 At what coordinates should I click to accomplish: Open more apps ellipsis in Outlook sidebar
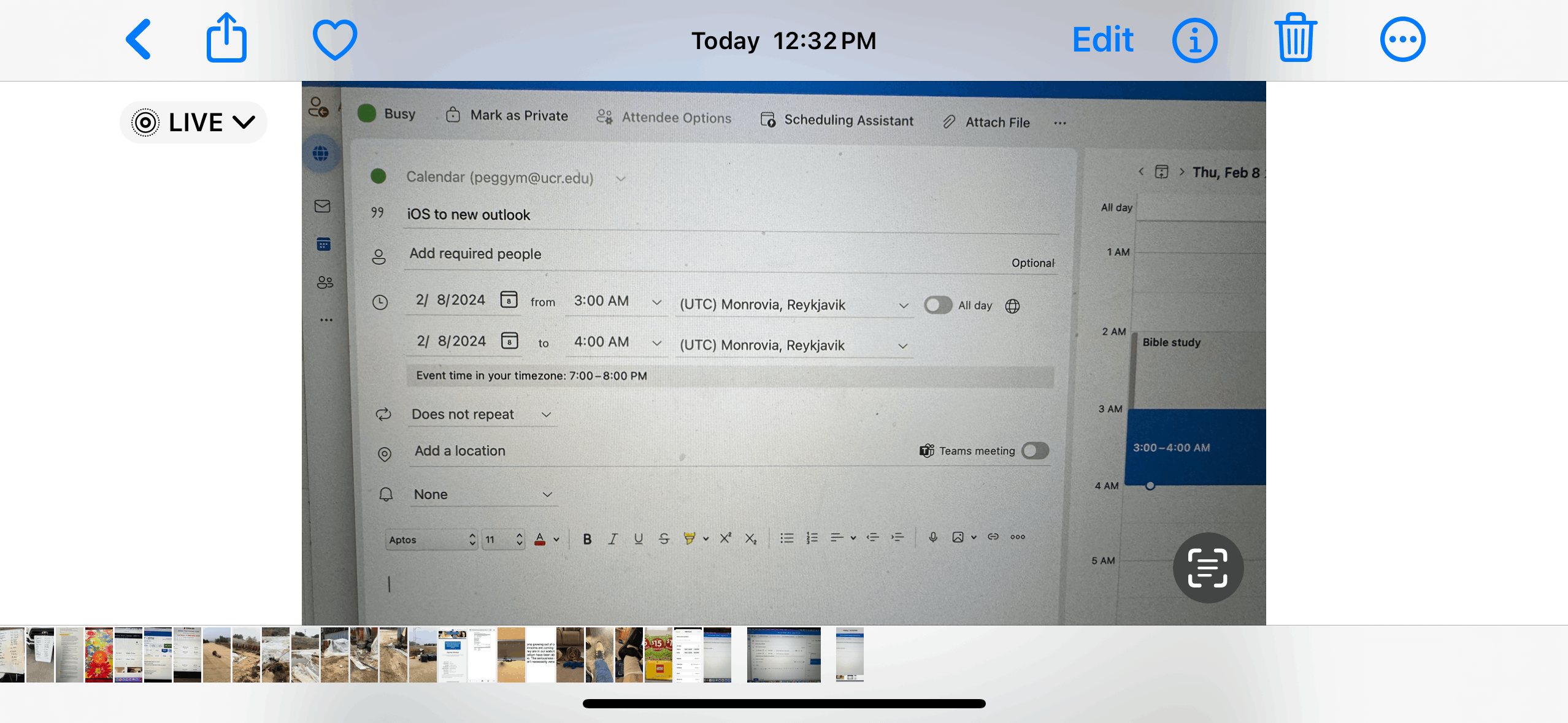pyautogui.click(x=326, y=320)
